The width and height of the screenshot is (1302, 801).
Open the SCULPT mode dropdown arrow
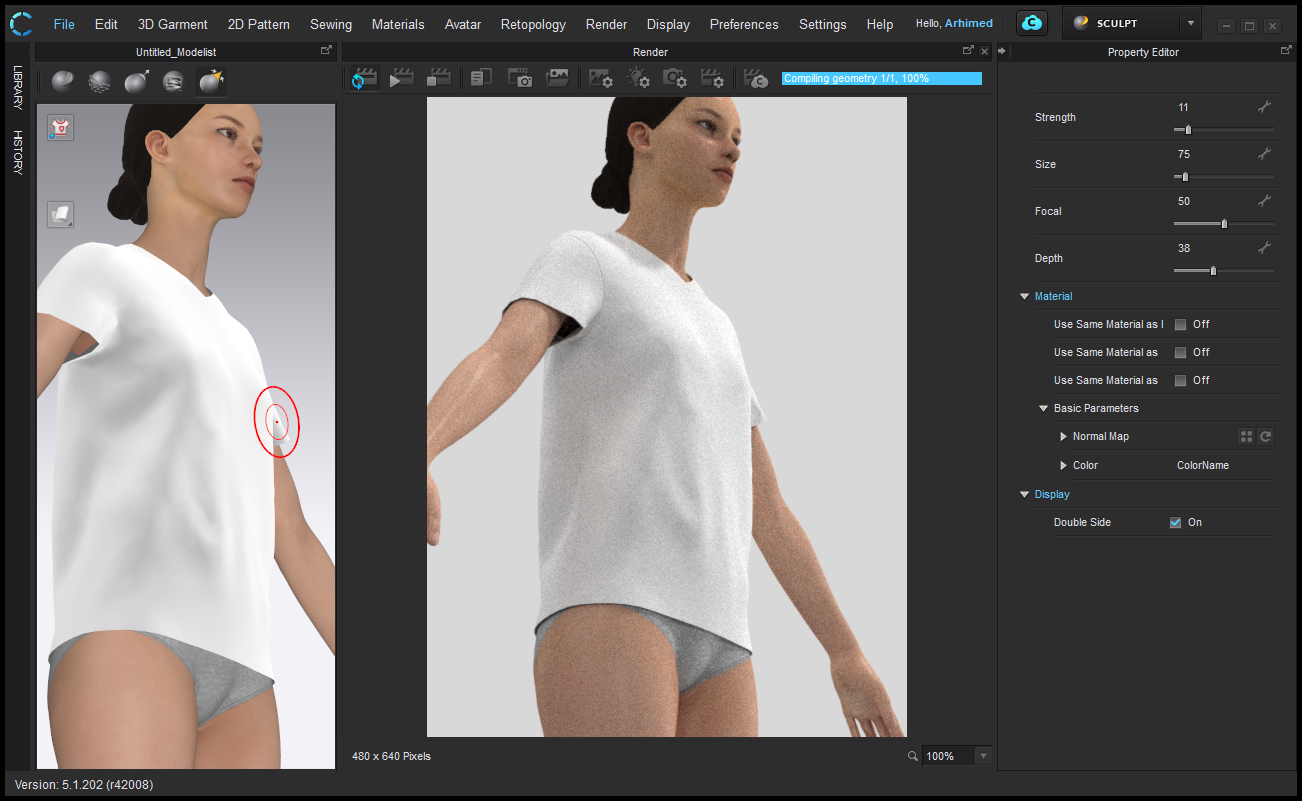pyautogui.click(x=1190, y=24)
